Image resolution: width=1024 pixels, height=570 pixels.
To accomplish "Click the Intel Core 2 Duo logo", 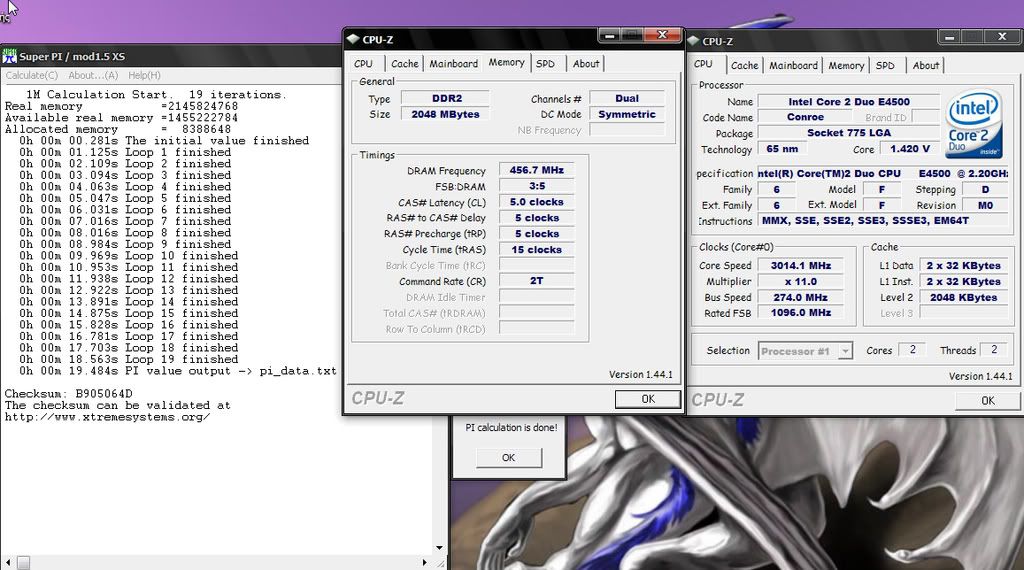I will [975, 126].
